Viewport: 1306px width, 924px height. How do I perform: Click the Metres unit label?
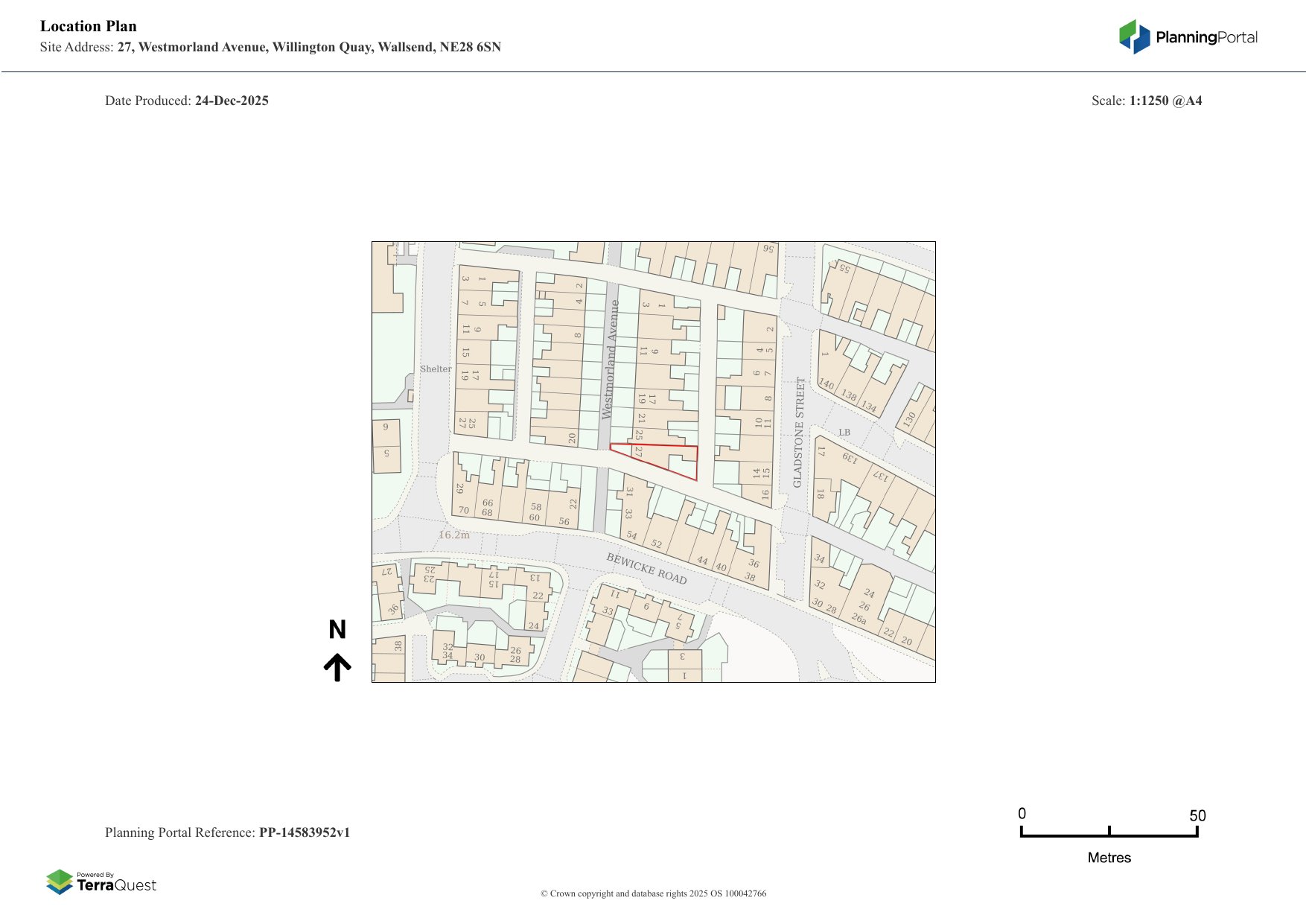[1109, 858]
